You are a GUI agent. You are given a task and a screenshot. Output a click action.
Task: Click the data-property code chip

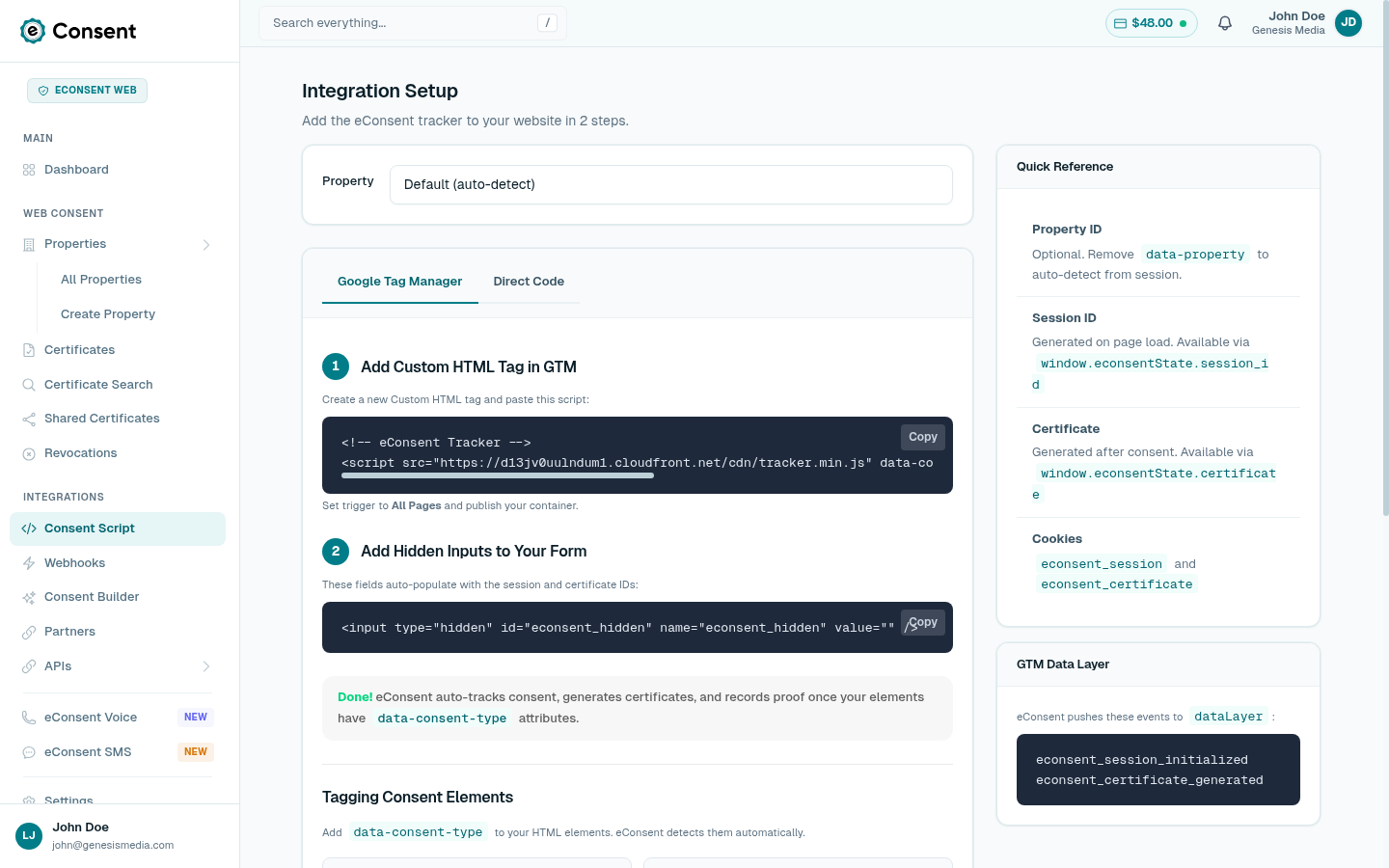pyautogui.click(x=1195, y=255)
